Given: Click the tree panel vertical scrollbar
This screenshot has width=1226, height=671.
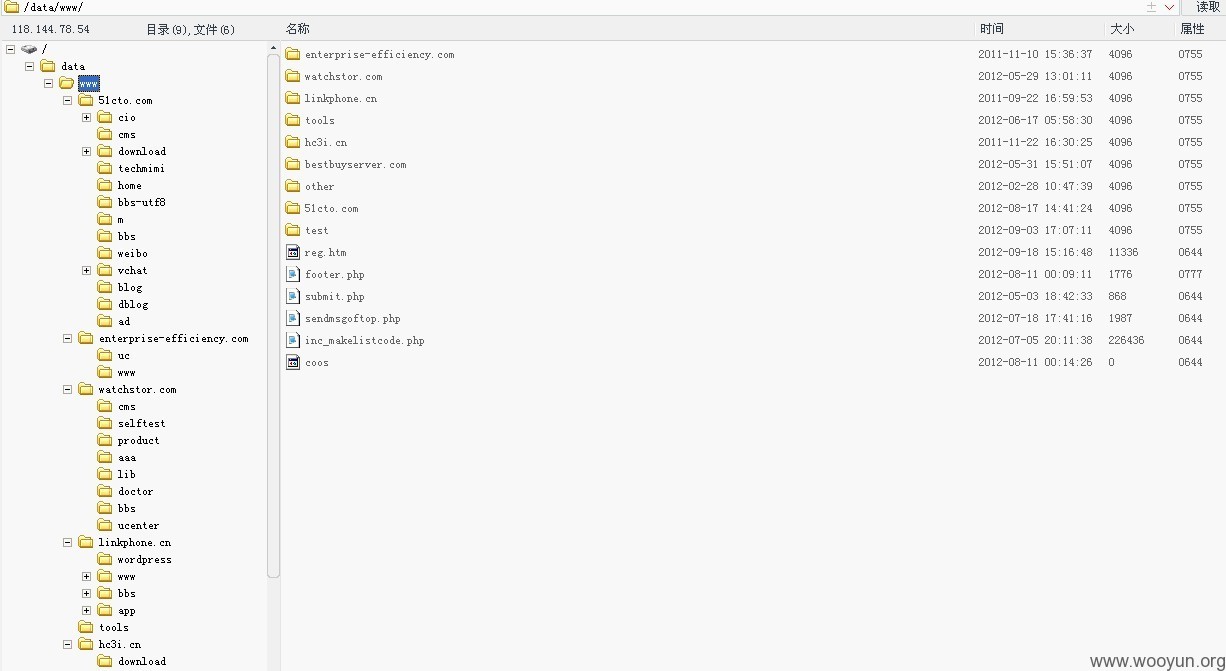Looking at the screenshot, I should click(x=274, y=315).
